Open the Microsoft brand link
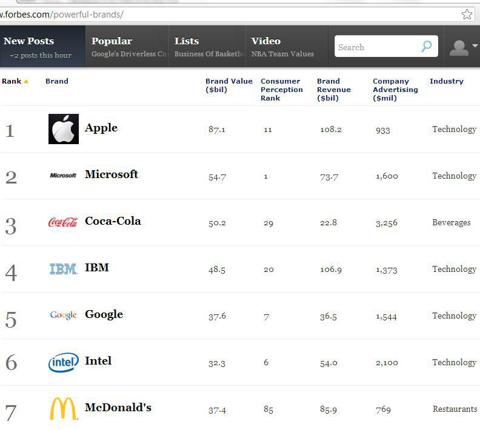 pyautogui.click(x=111, y=174)
